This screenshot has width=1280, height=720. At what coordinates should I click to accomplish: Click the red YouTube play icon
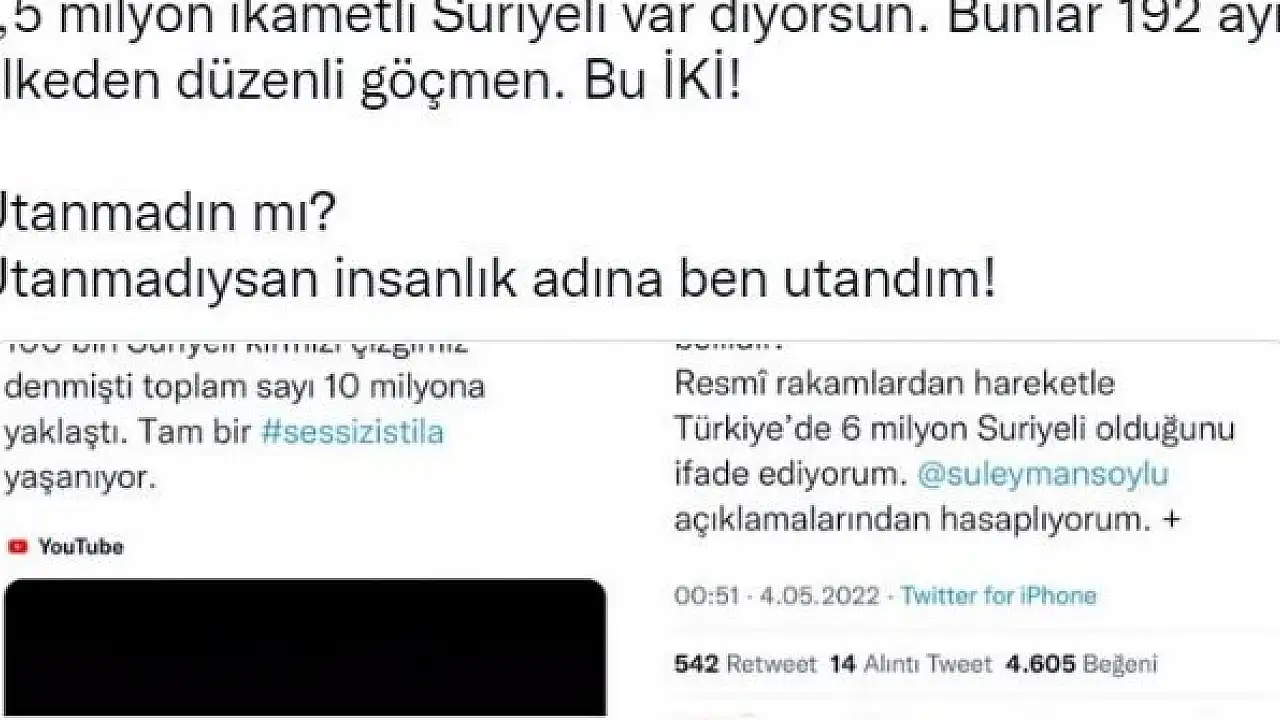pos(17,547)
